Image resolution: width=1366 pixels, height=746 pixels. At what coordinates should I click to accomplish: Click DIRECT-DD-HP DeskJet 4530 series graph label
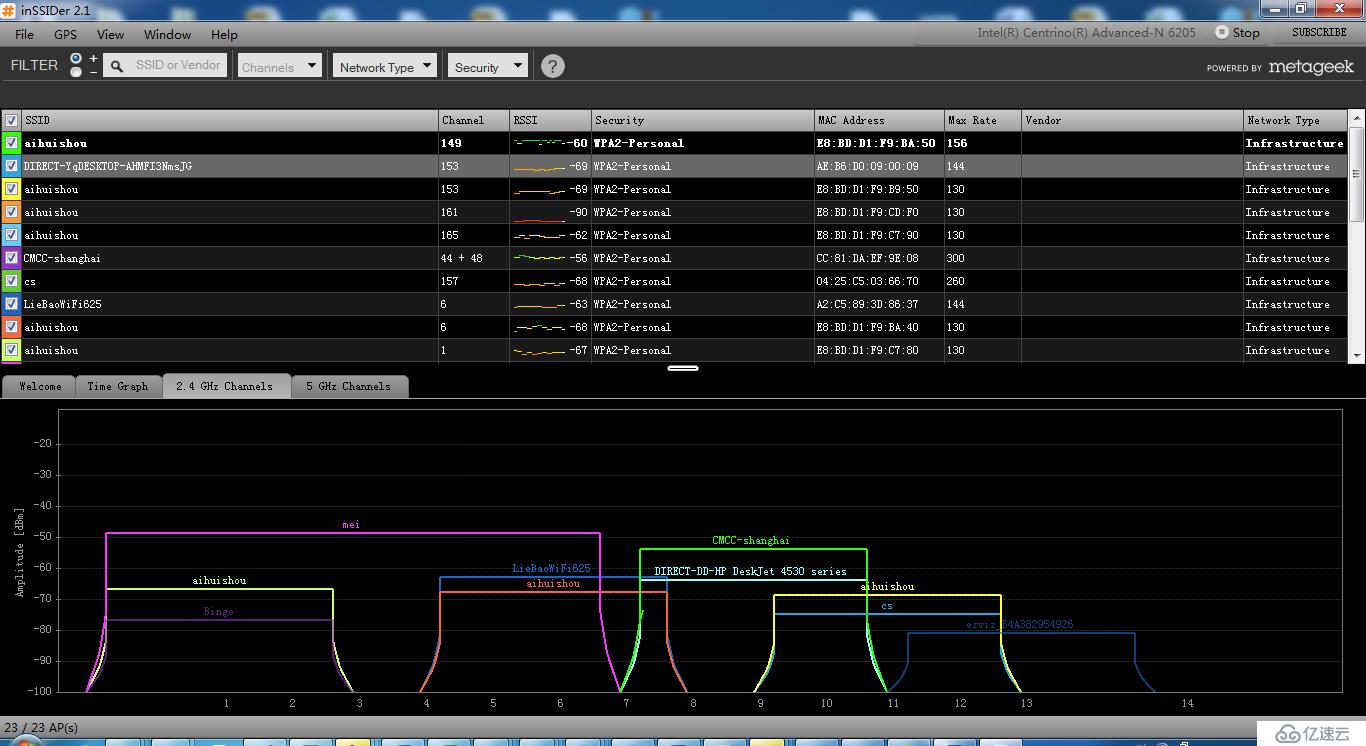pos(751,571)
